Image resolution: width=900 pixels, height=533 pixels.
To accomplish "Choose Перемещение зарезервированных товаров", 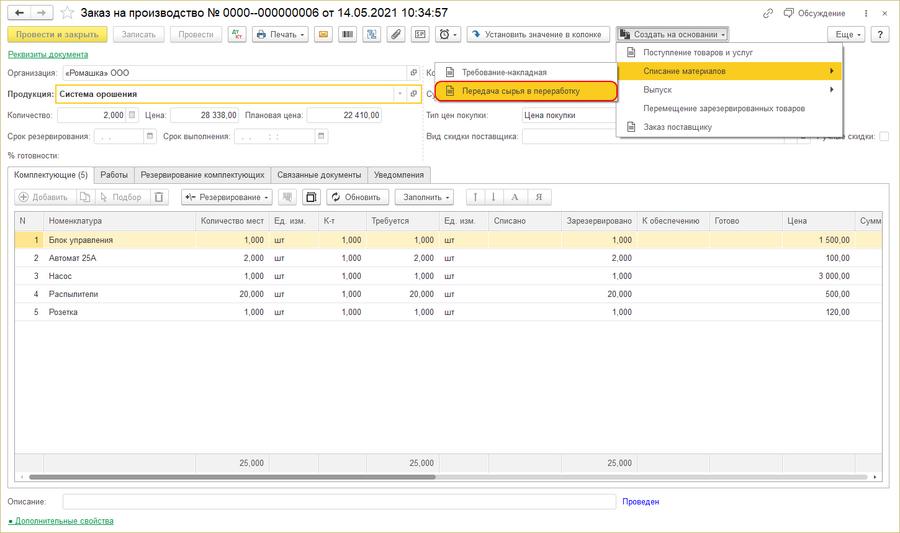I will coord(730,108).
